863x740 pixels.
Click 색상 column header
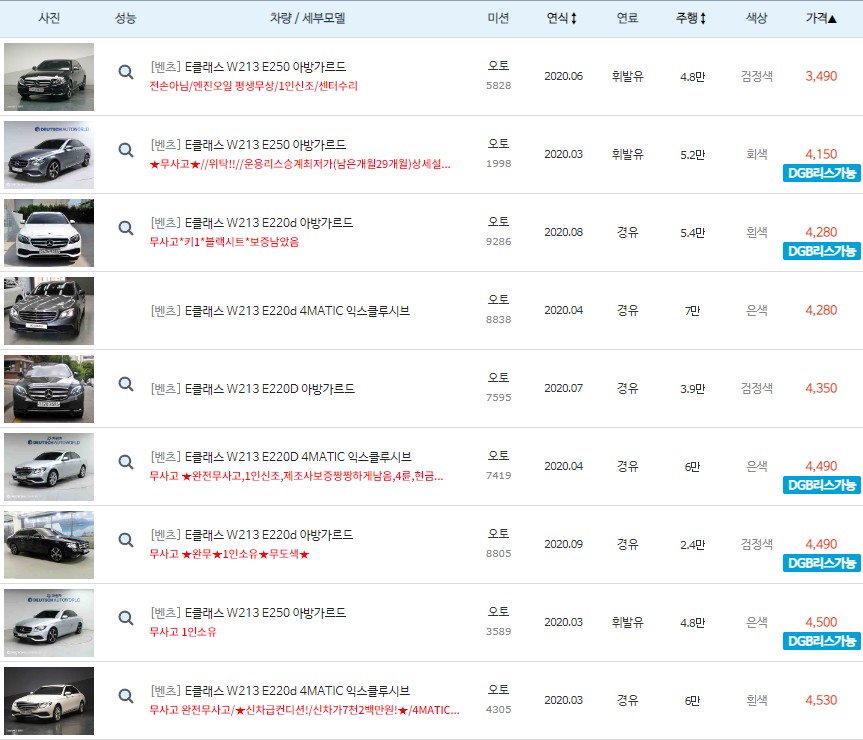point(756,18)
